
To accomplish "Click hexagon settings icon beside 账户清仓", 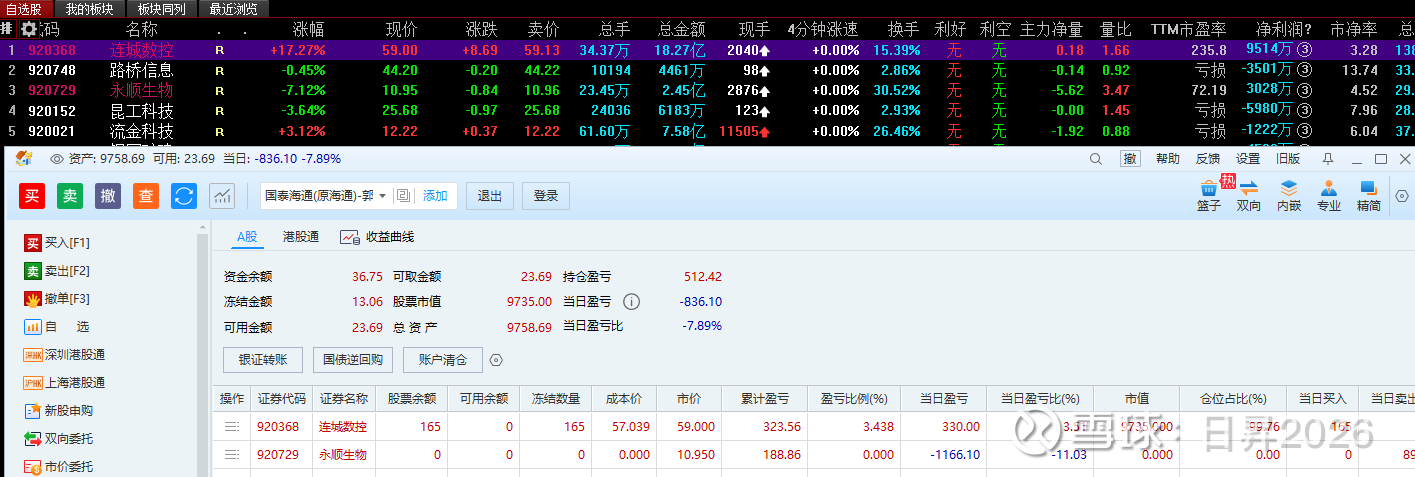I will (496, 360).
